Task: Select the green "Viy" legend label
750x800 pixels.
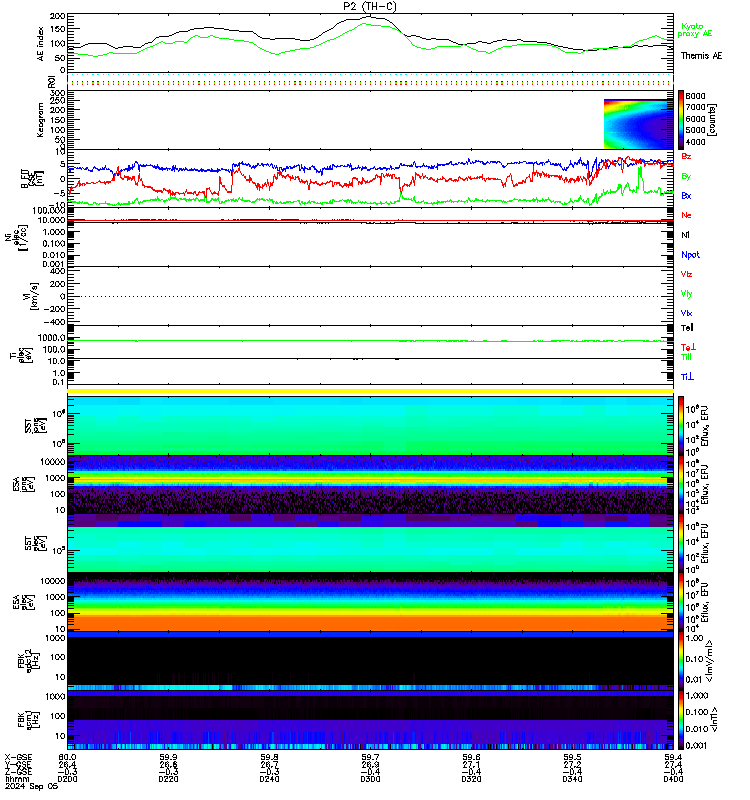Action: click(686, 294)
